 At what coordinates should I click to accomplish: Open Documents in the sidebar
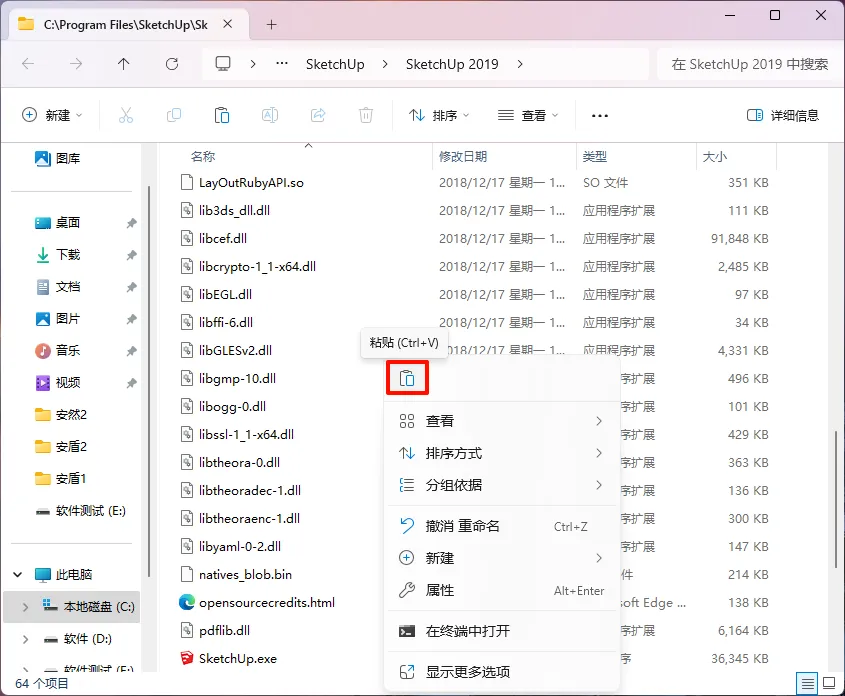tap(58, 287)
